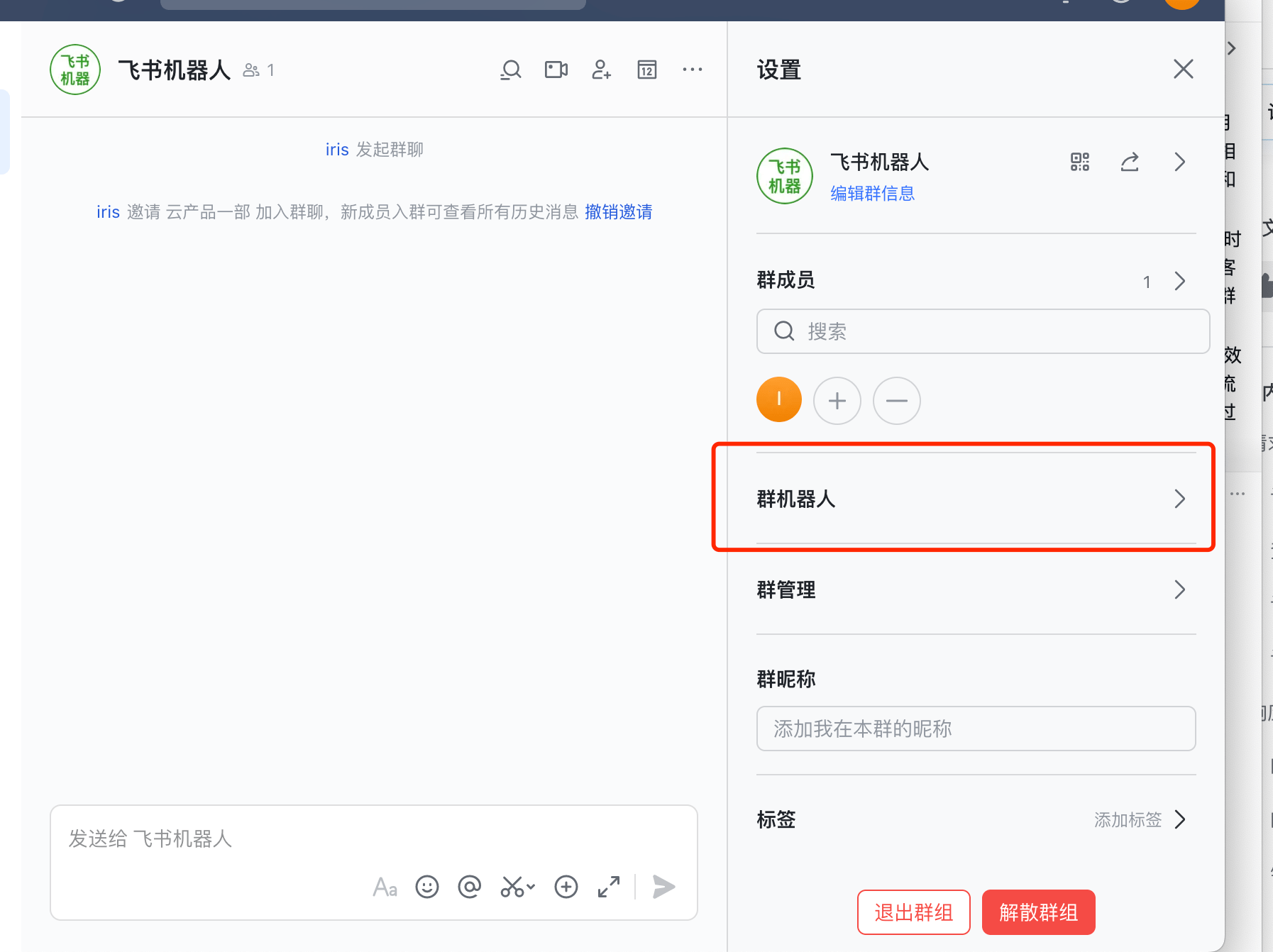
Task: Click the right chevron in the background window
Action: point(1233,48)
